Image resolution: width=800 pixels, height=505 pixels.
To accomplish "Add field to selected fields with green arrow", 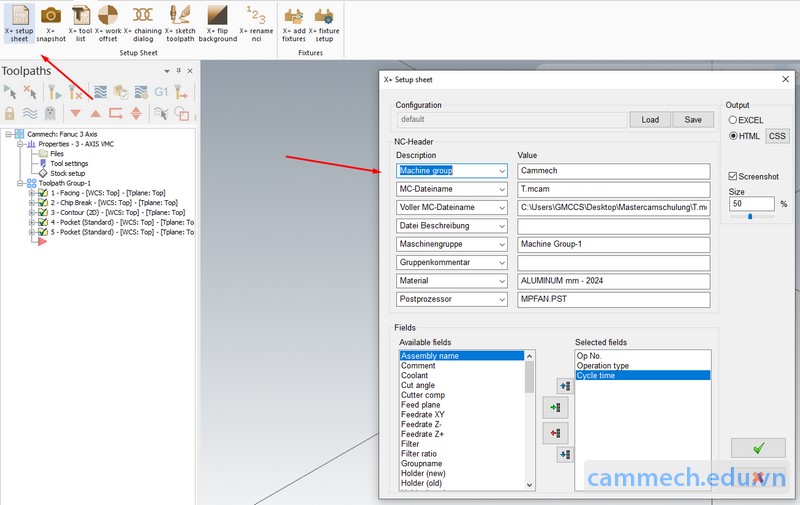I will [555, 407].
